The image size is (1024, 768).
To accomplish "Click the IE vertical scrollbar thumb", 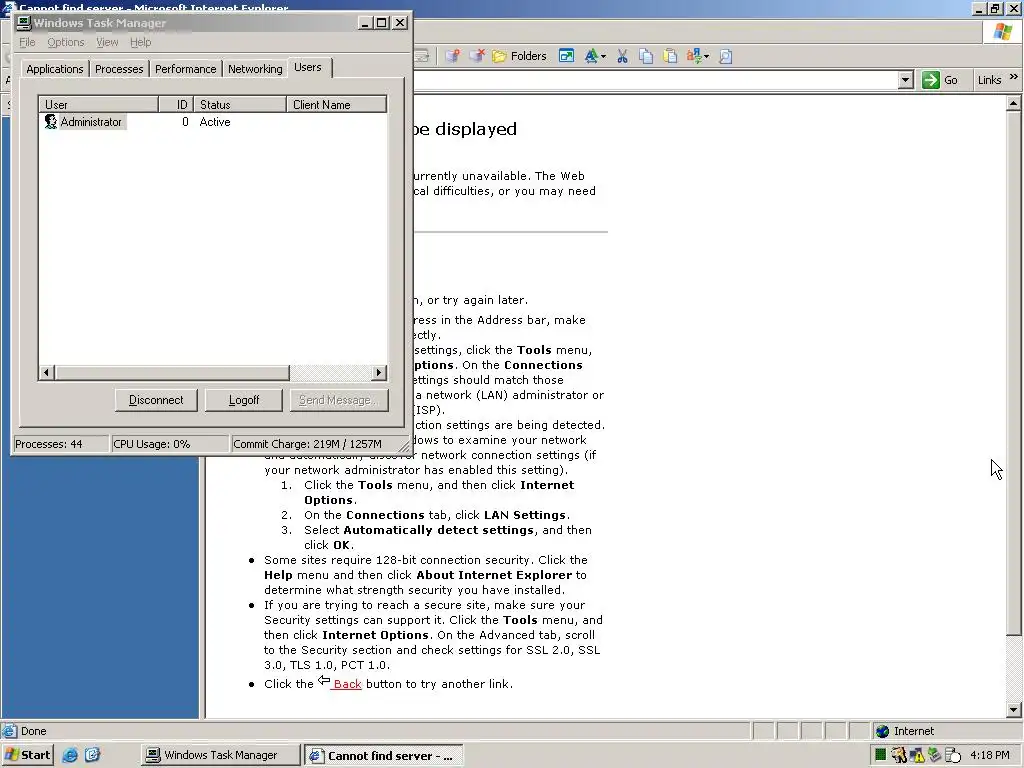I will click(x=1013, y=373).
